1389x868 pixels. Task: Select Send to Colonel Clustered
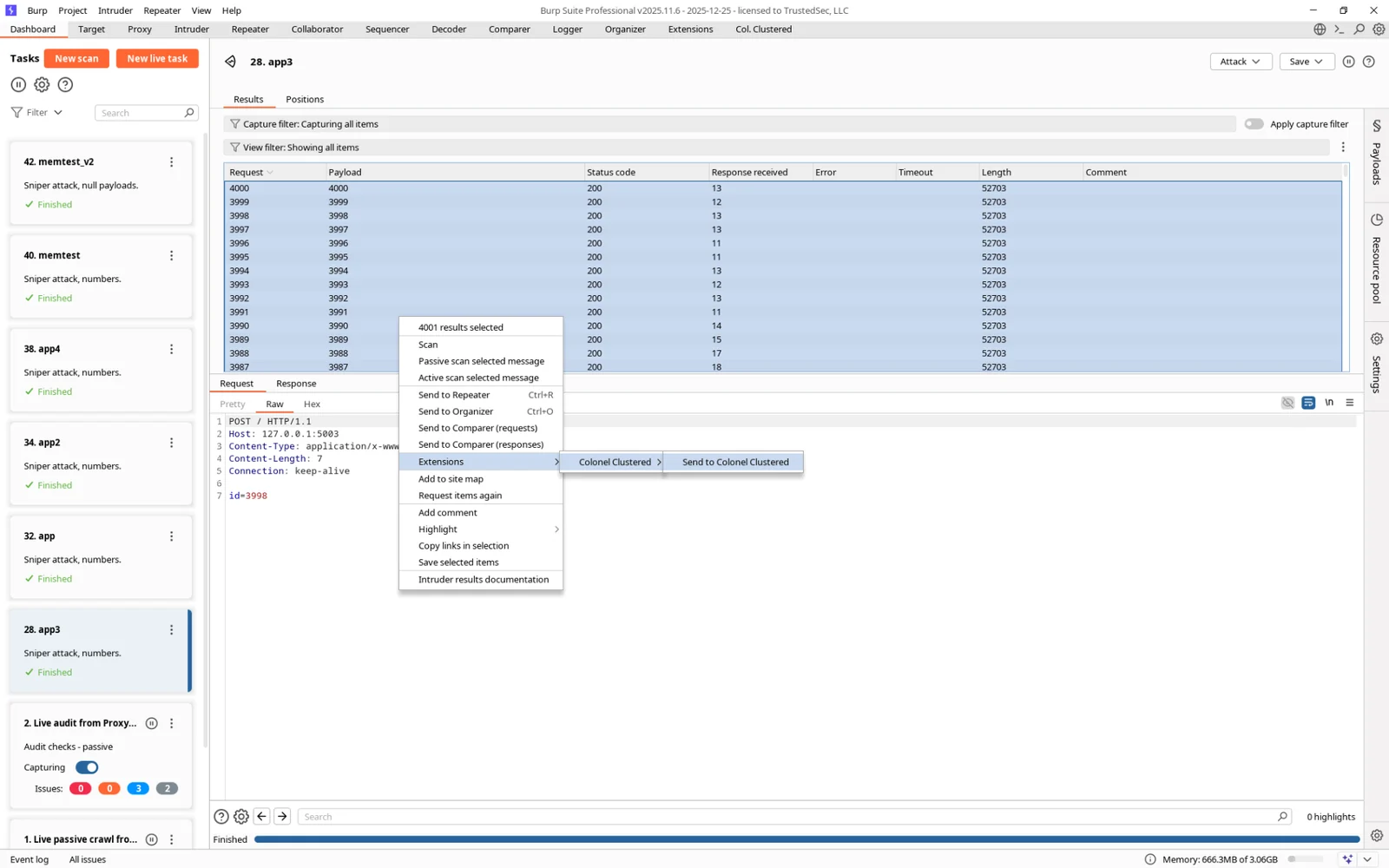pos(734,462)
